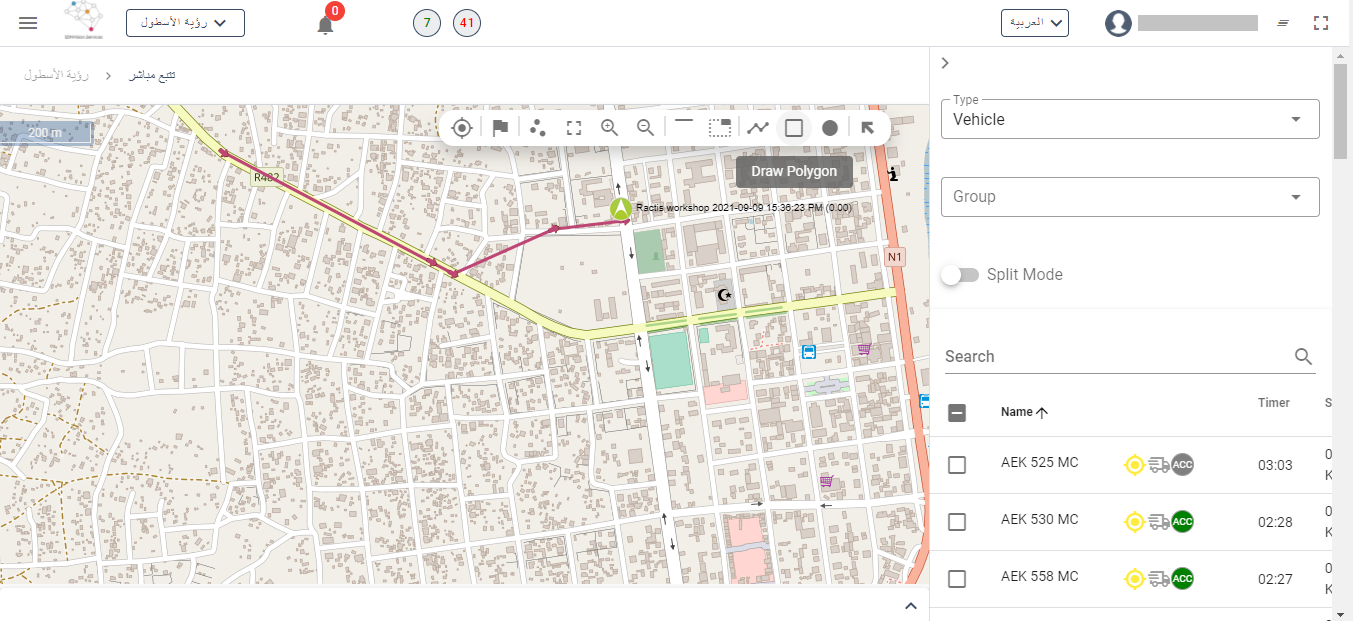Zoom in using the map magnifier plus icon
This screenshot has height=621, width=1353.
coord(609,128)
